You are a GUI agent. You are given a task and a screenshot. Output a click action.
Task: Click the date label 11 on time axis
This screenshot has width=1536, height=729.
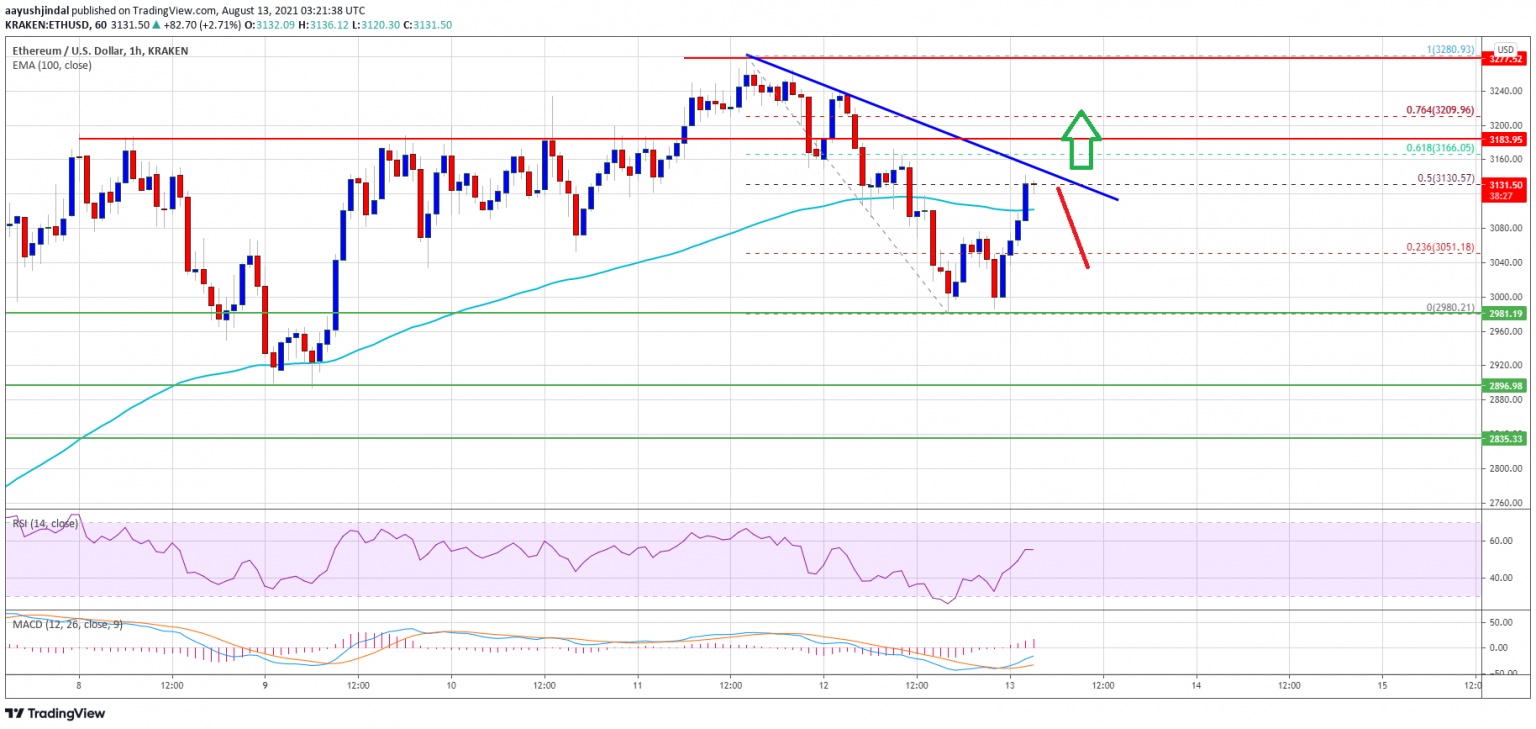pyautogui.click(x=638, y=686)
